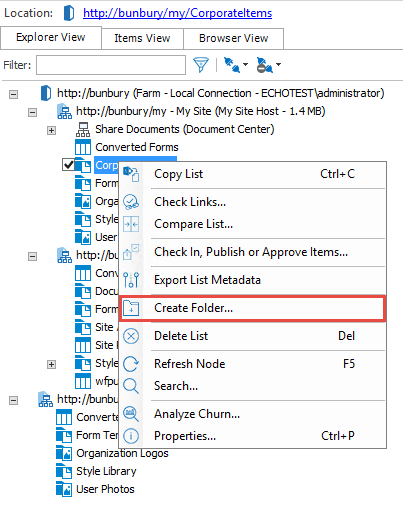Click the Refresh Node menu icon
Image resolution: width=403 pixels, height=506 pixels.
tap(131, 364)
